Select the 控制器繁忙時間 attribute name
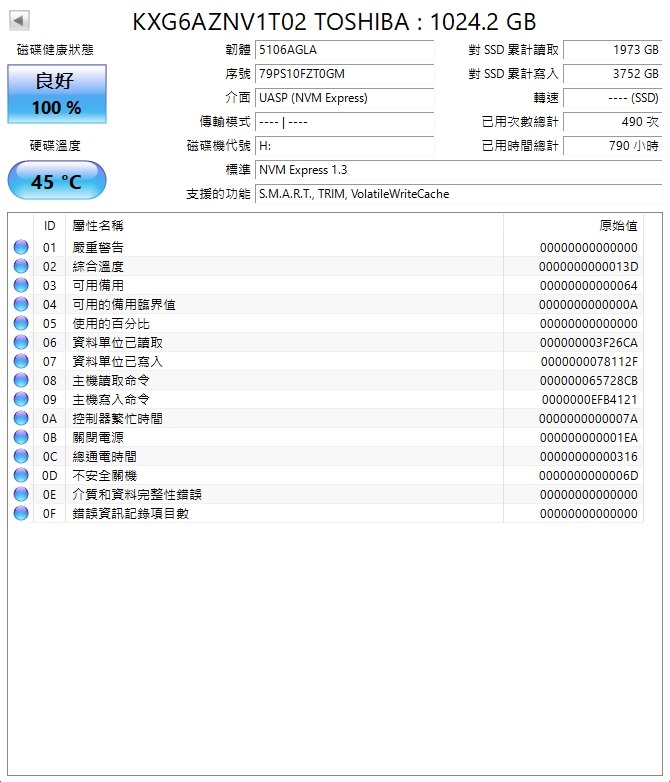The width and height of the screenshot is (670, 782). click(x=117, y=418)
